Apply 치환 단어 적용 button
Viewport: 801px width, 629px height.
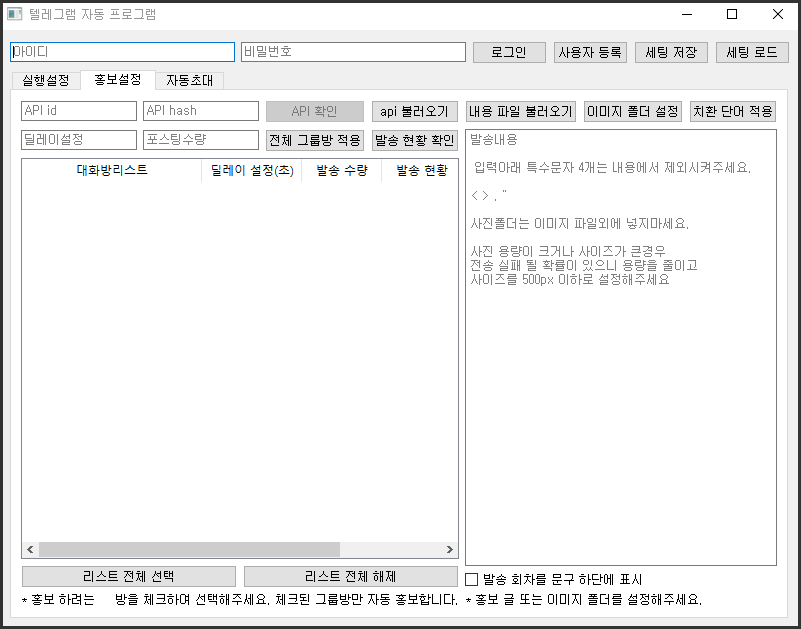733,111
